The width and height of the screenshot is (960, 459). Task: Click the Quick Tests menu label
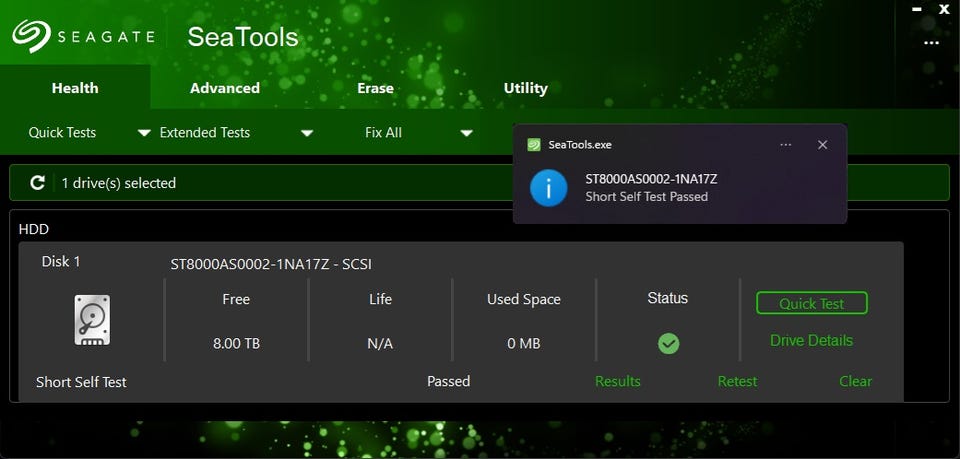pos(62,132)
